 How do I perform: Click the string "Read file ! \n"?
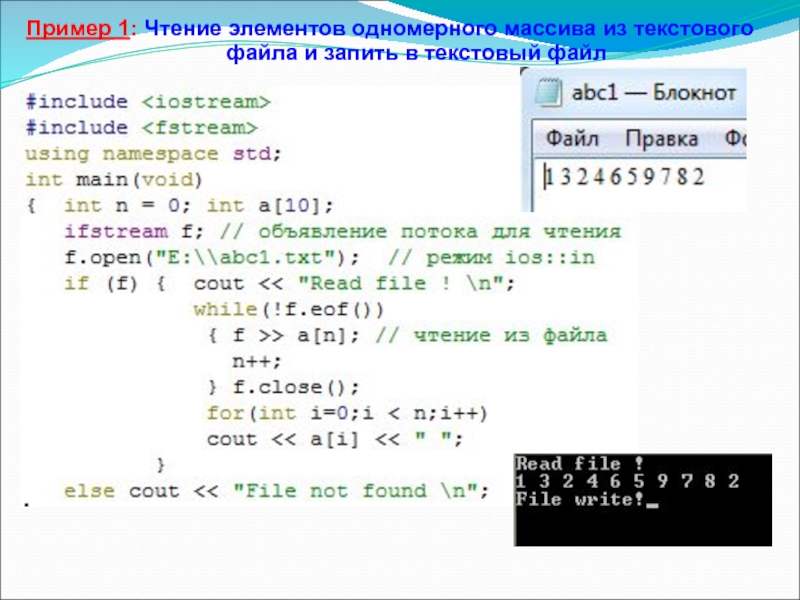coord(401,283)
